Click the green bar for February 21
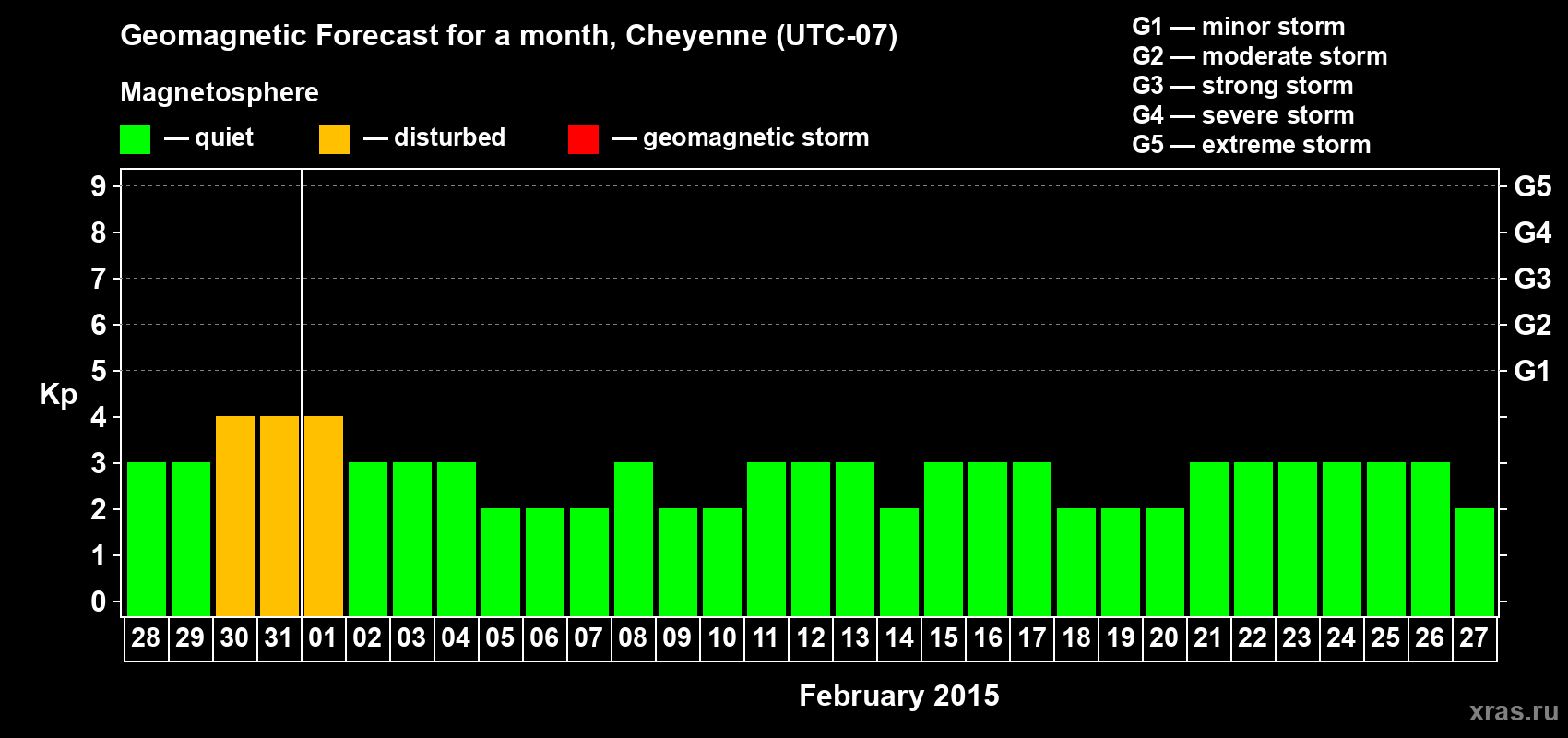 tap(1209, 539)
